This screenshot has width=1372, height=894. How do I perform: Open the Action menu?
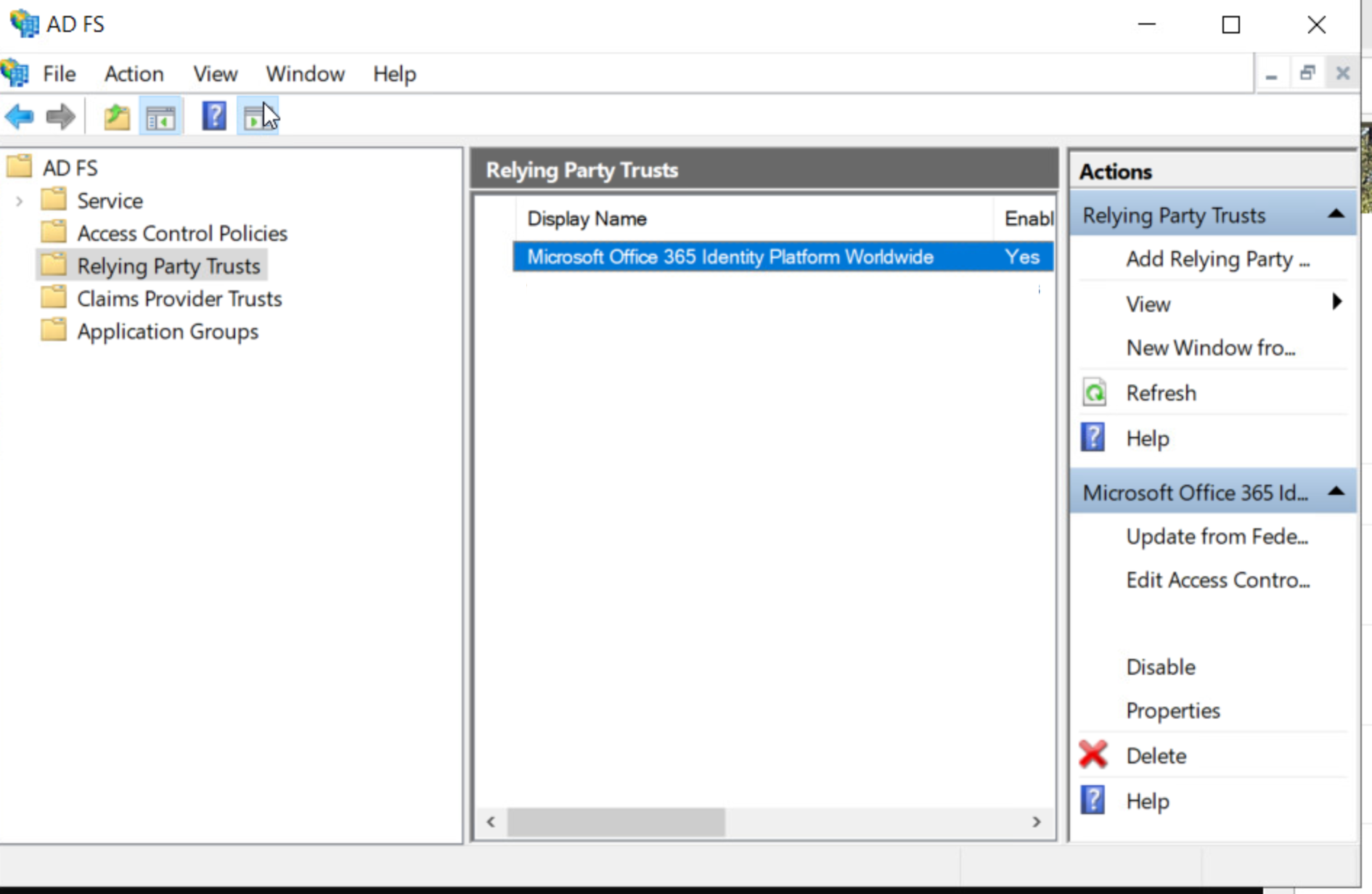pyautogui.click(x=134, y=73)
